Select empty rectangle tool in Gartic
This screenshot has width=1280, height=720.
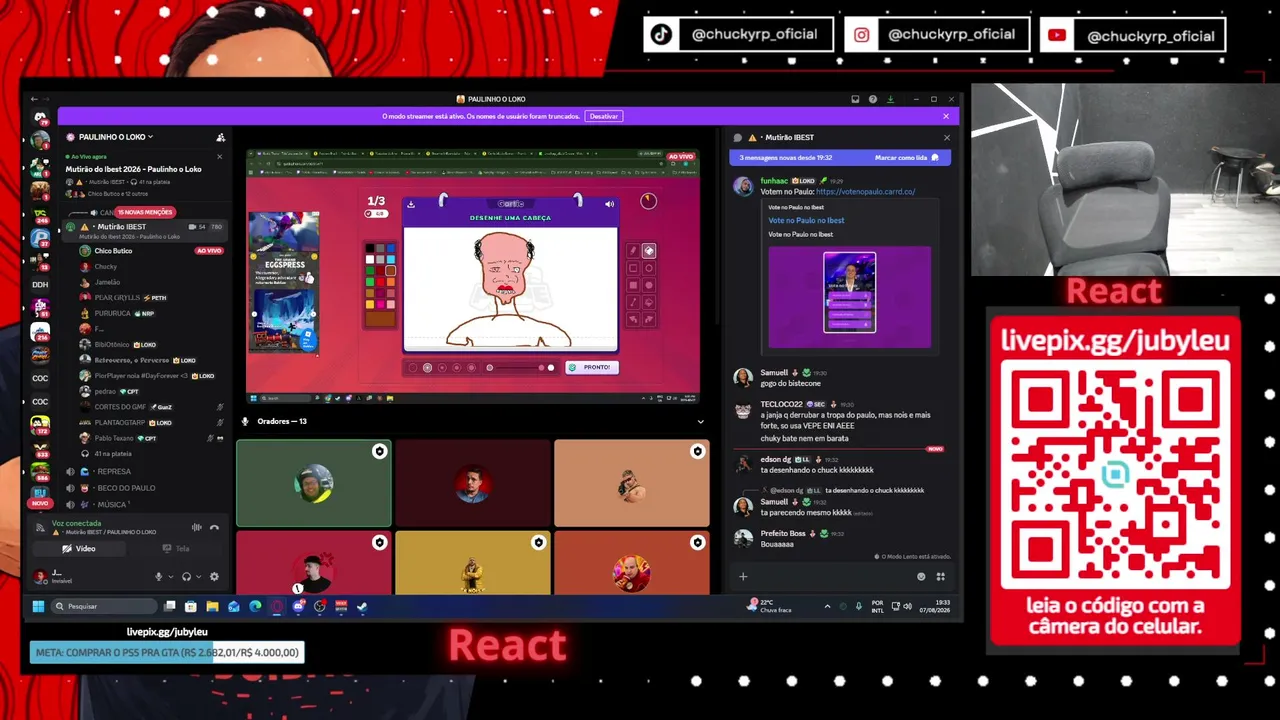(x=633, y=268)
